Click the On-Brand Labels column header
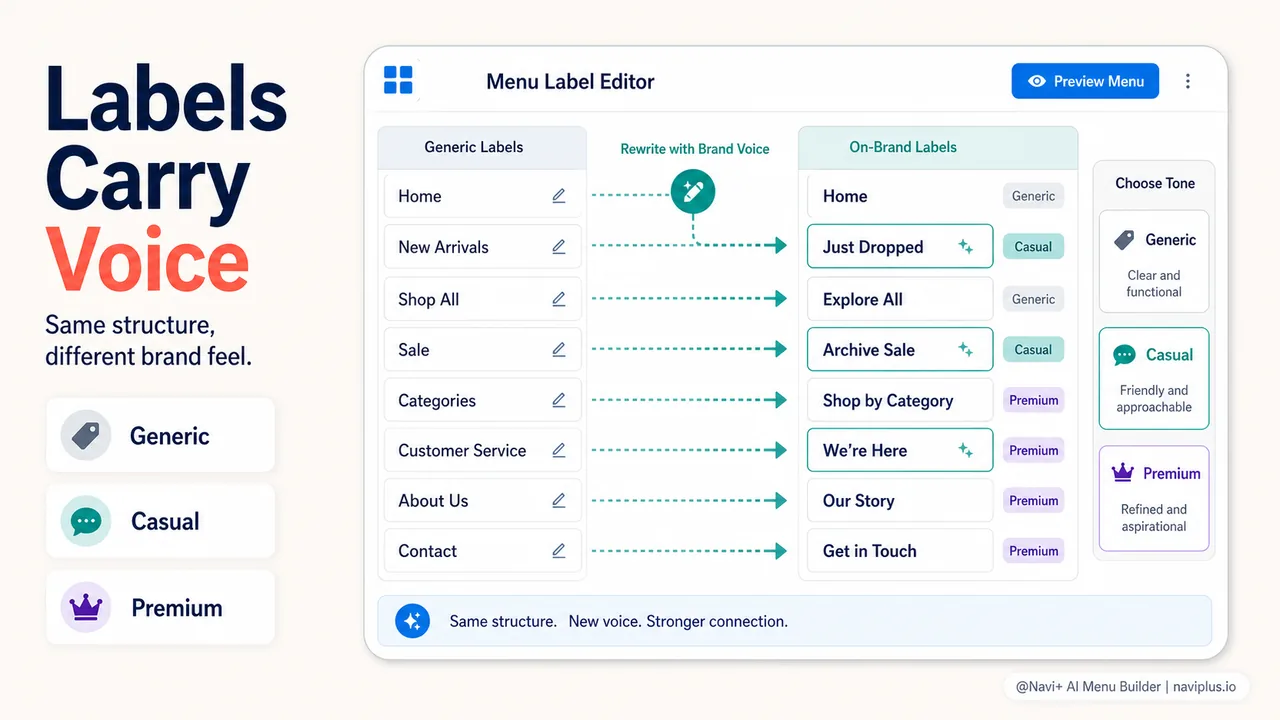1280x720 pixels. point(938,147)
